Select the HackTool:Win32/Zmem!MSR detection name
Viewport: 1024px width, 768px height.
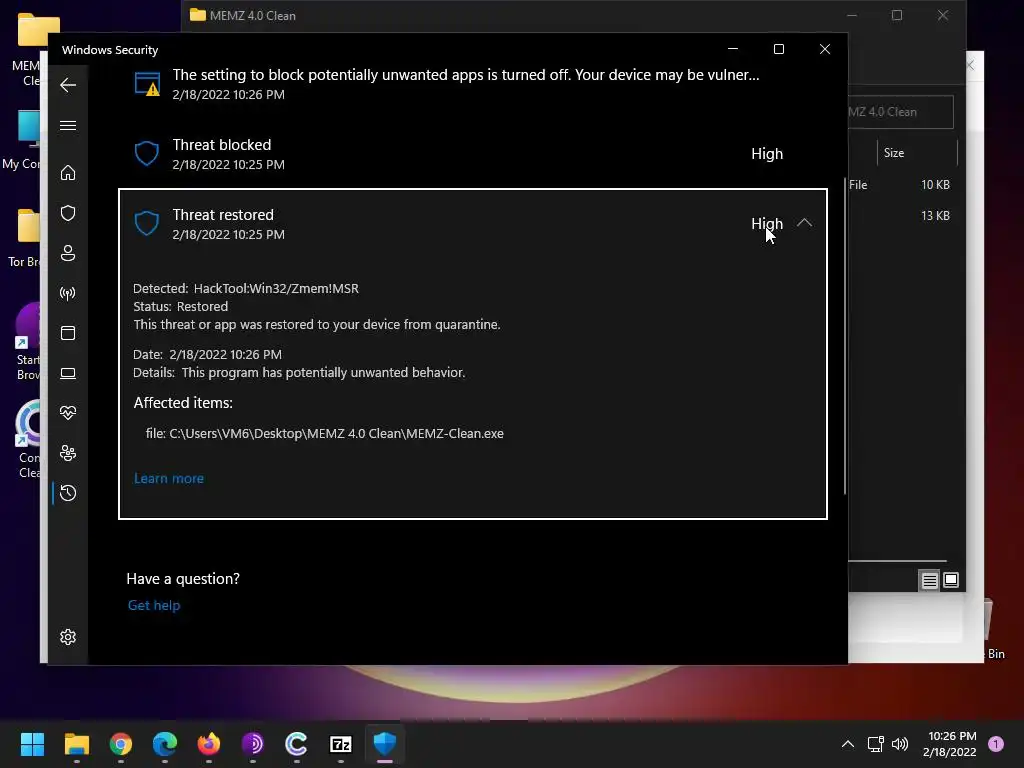(x=276, y=289)
